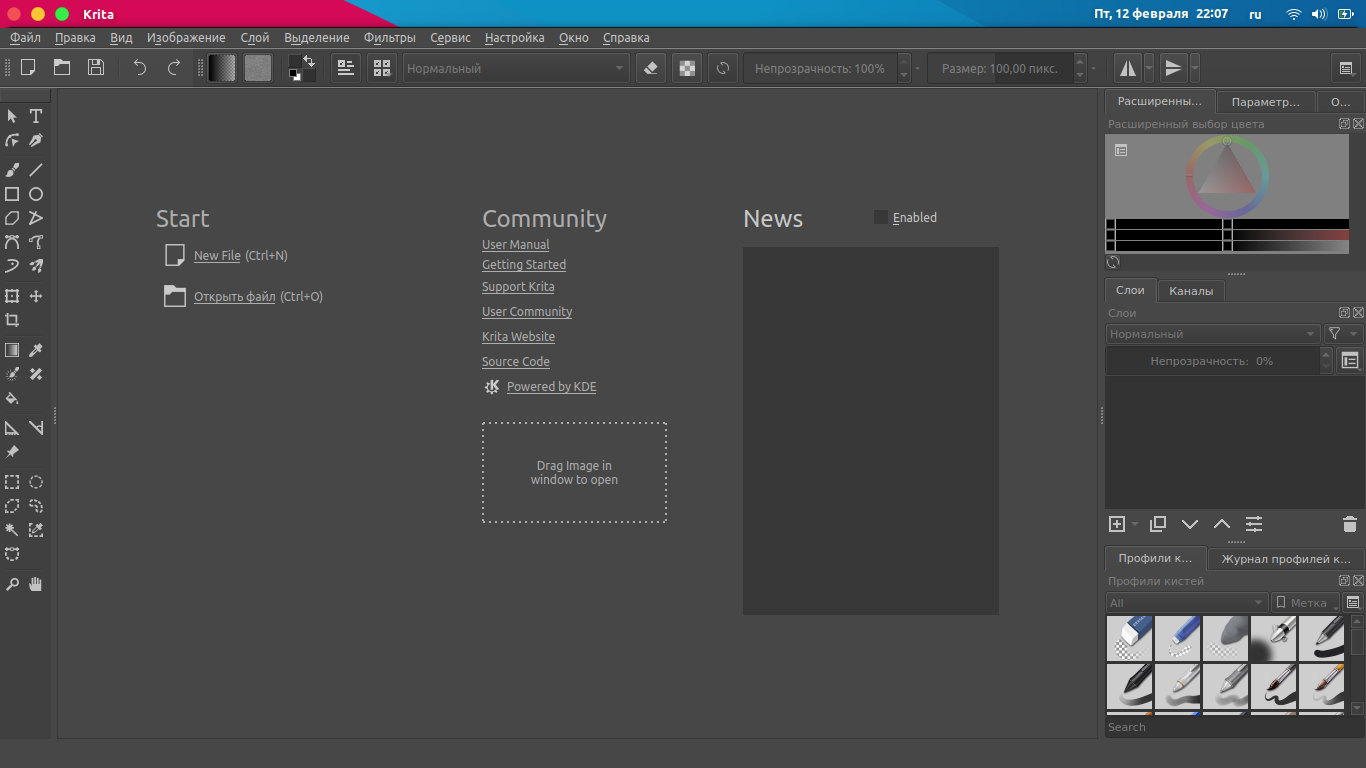
Task: Expand the layer filter funnel dropdown
Action: click(1342, 334)
